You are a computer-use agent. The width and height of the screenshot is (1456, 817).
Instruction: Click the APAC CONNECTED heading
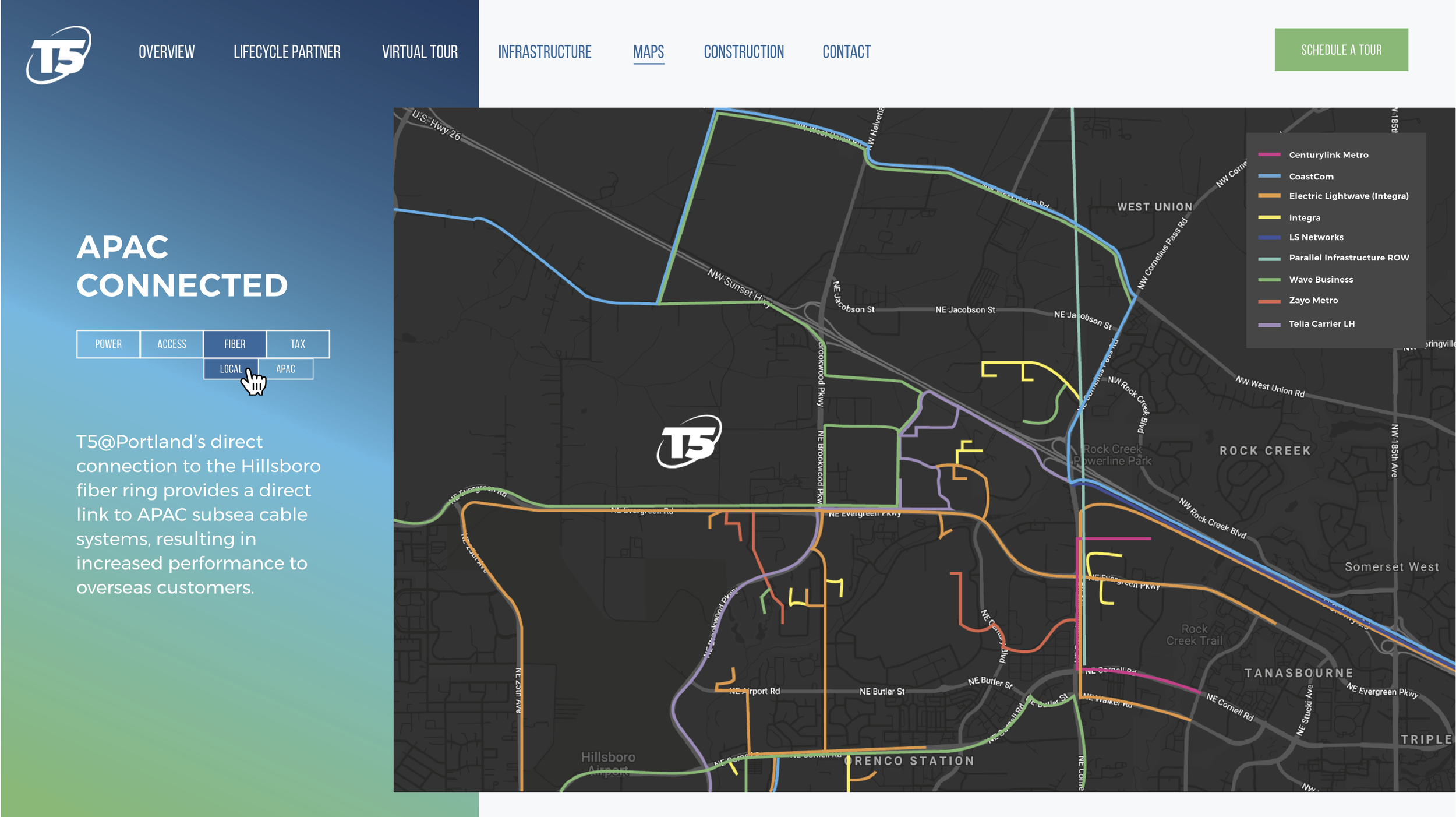click(x=182, y=266)
